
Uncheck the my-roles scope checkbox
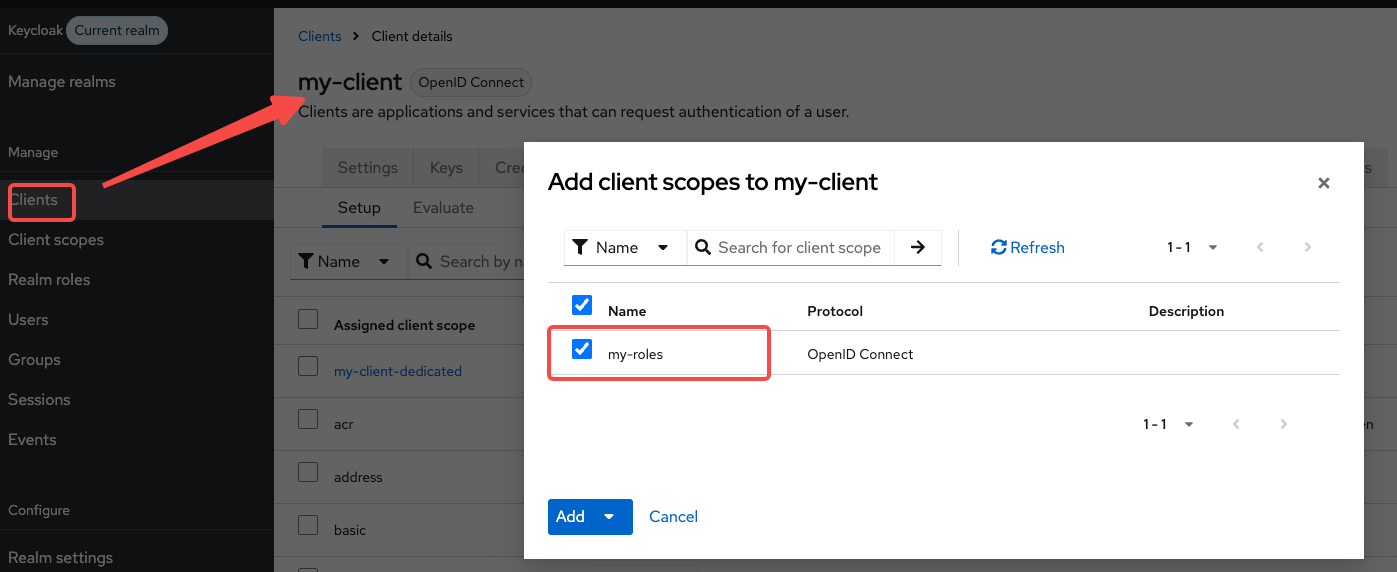[582, 349]
